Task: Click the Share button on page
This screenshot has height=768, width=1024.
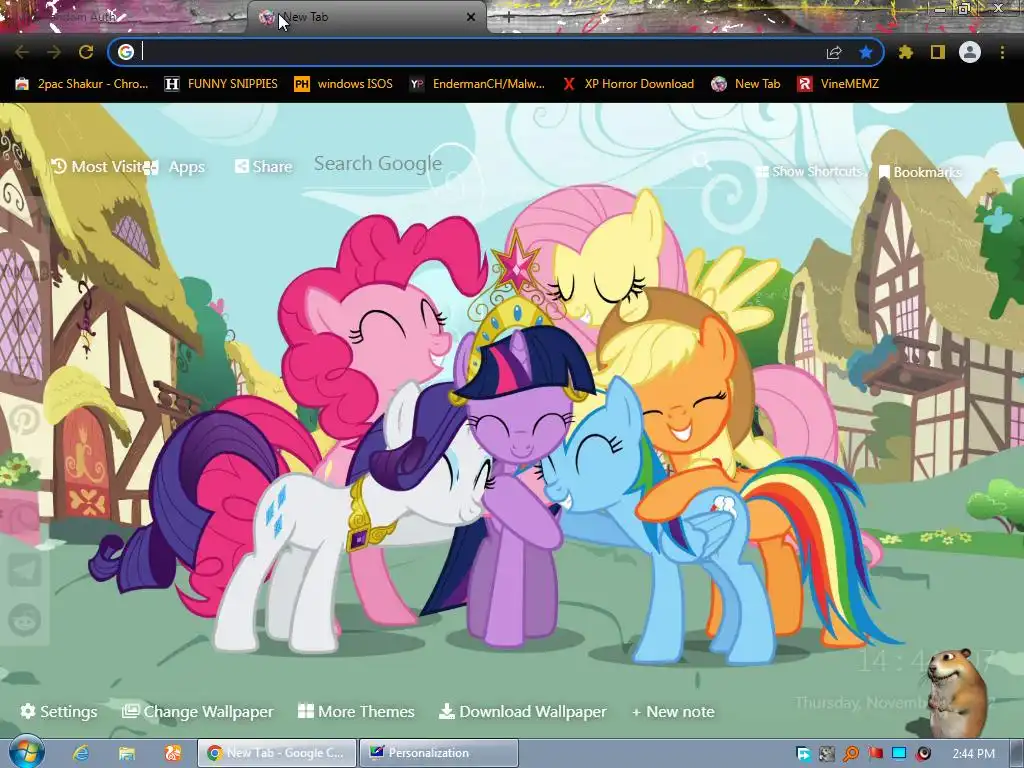Action: [263, 167]
